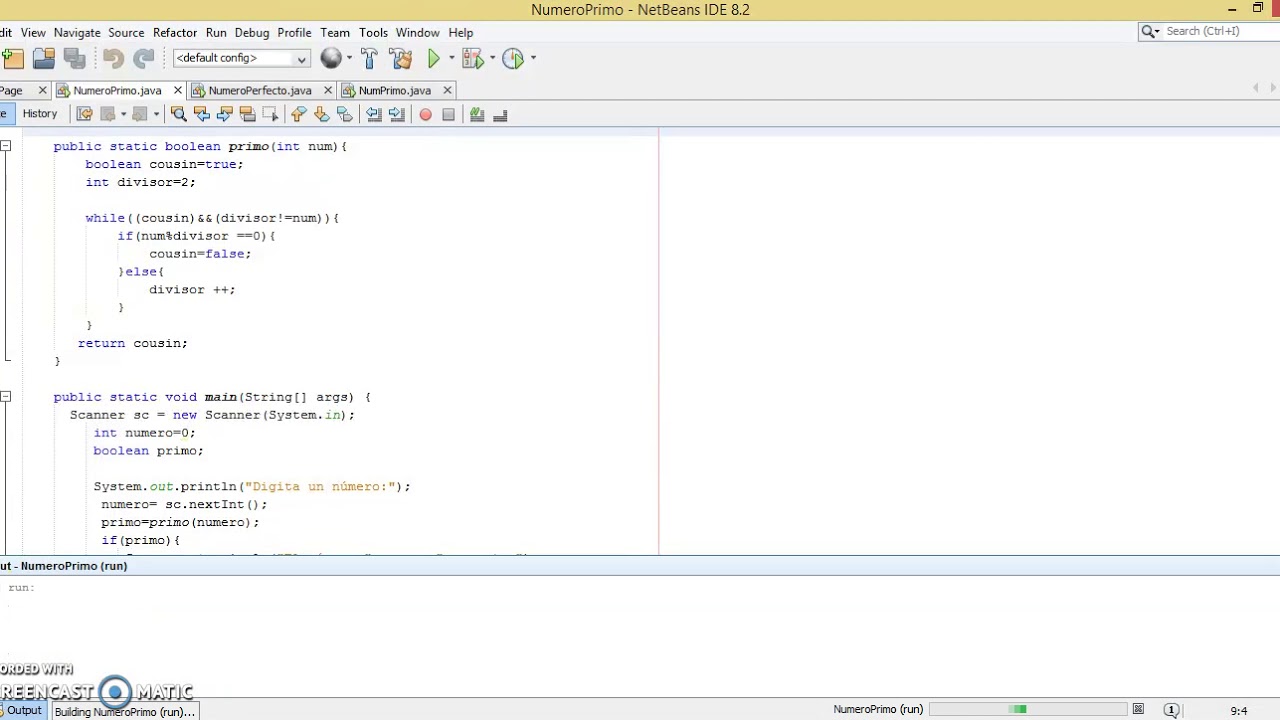This screenshot has width=1280, height=720.
Task: Expand the globe browser dropdown arrow
Action: (x=349, y=59)
